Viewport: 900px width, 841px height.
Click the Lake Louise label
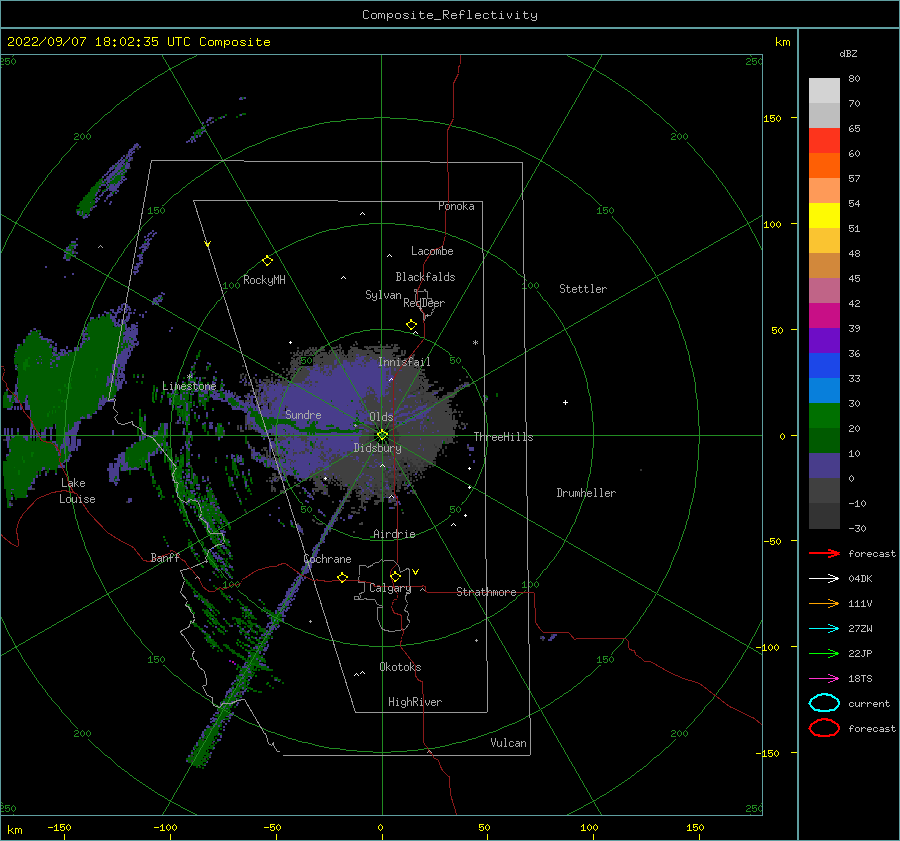(x=77, y=491)
